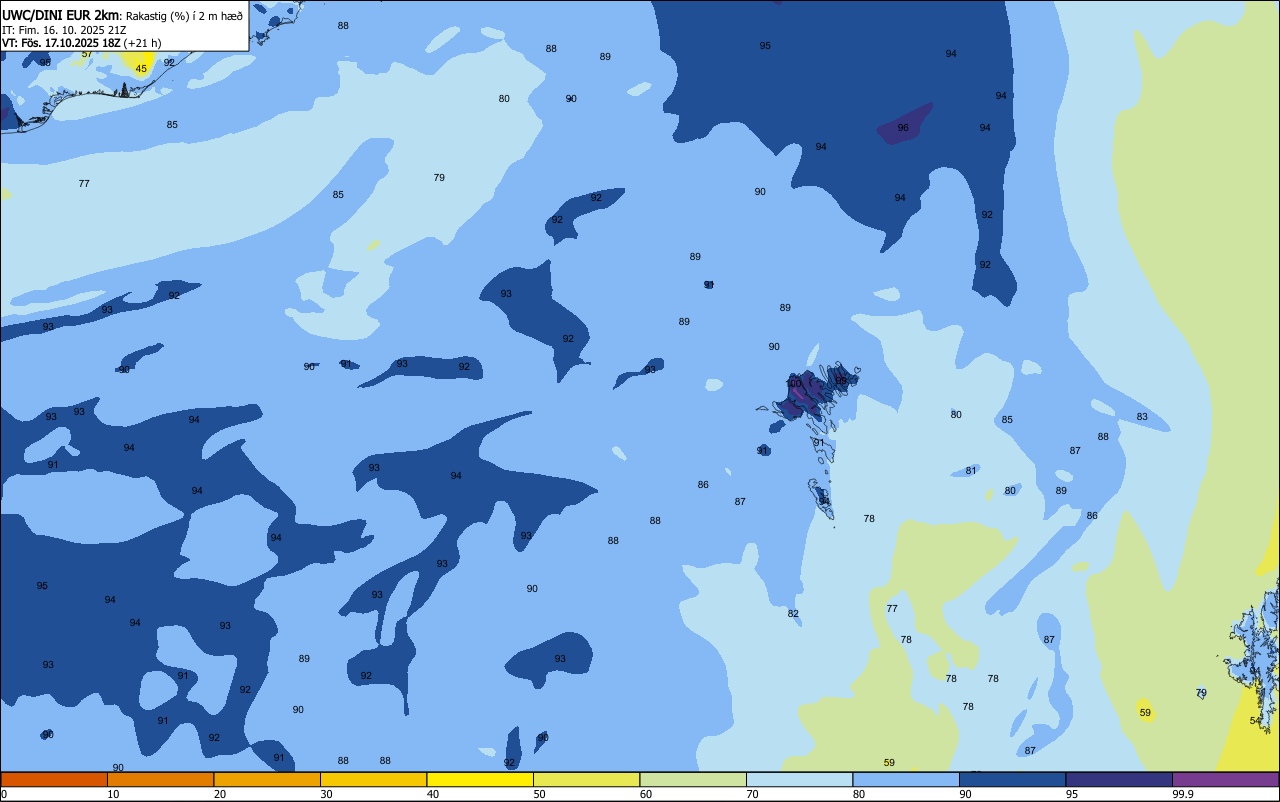The height and width of the screenshot is (802, 1280).
Task: Click the '83' humidity value
Action: [x=1142, y=417]
